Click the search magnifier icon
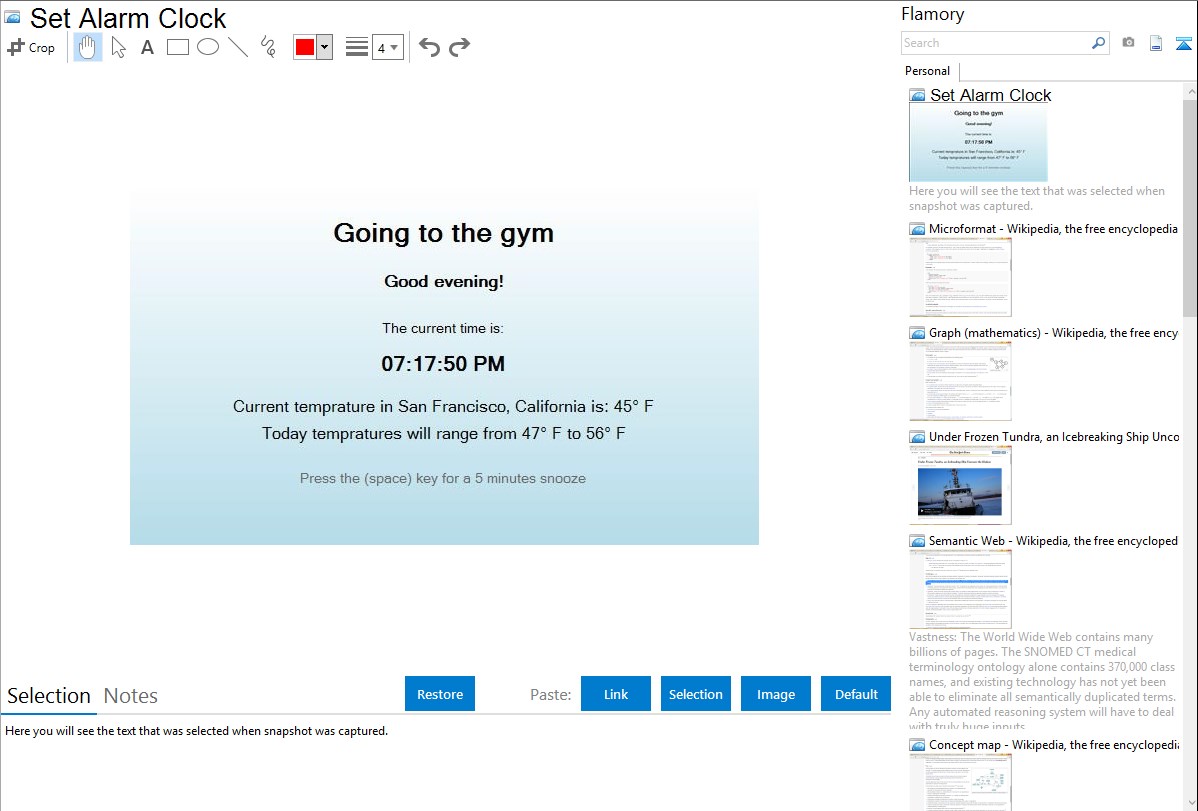Image resolution: width=1198 pixels, height=811 pixels. click(1099, 43)
